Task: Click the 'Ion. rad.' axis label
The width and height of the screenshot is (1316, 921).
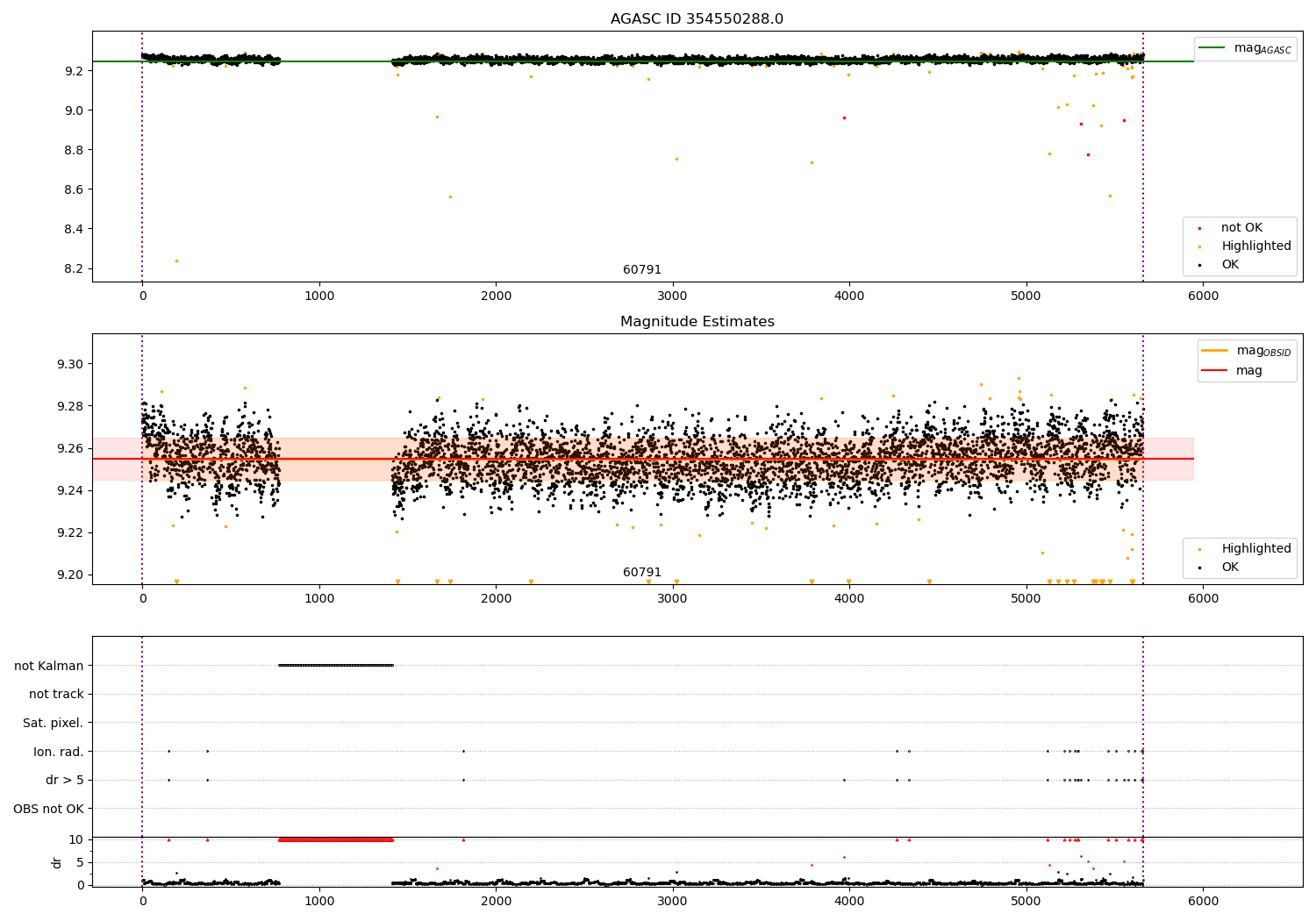Action: (59, 752)
